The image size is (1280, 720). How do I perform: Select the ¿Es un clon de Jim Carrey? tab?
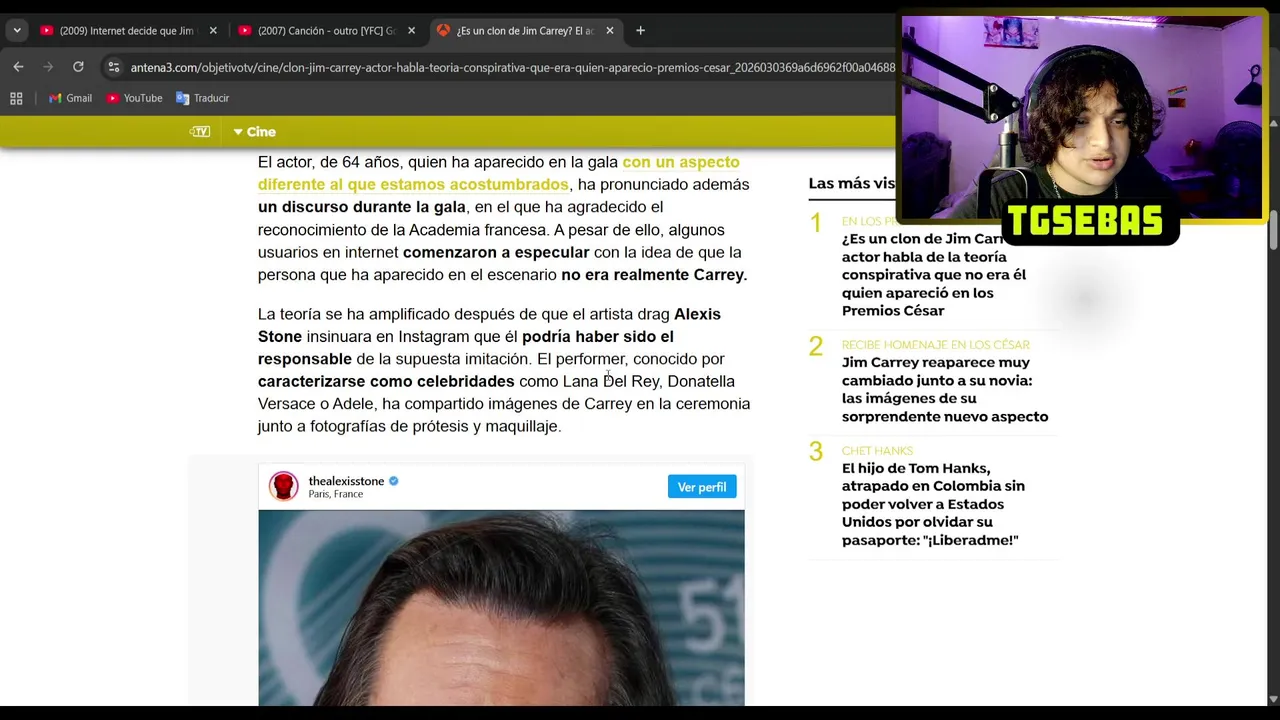click(524, 31)
